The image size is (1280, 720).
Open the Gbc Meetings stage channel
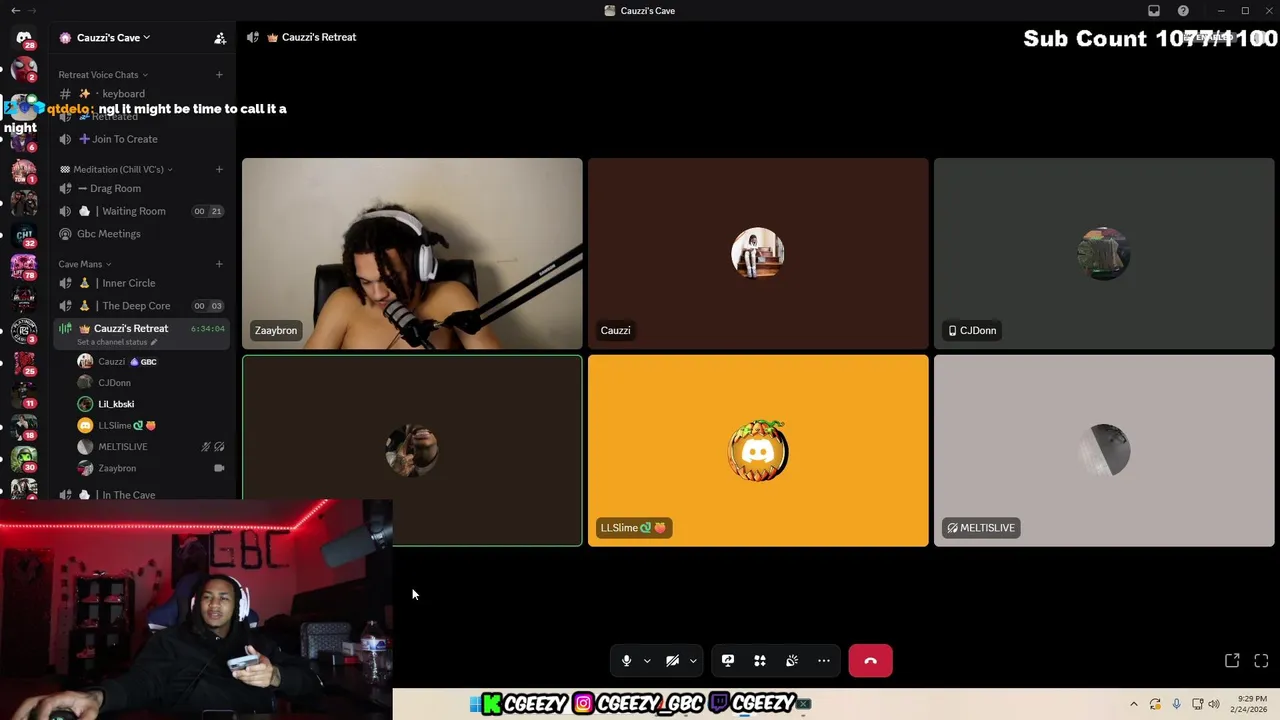click(140, 234)
